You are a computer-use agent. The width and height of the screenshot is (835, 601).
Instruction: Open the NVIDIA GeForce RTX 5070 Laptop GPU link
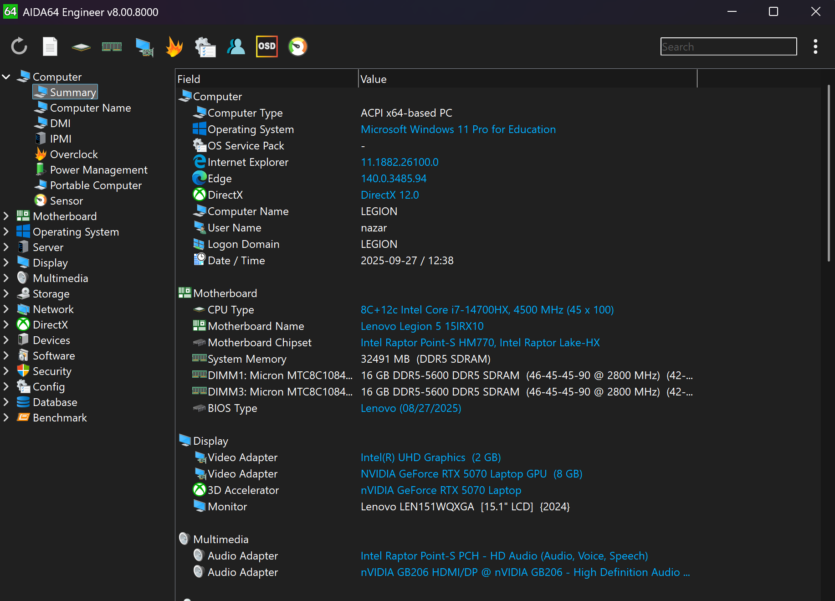(x=471, y=474)
